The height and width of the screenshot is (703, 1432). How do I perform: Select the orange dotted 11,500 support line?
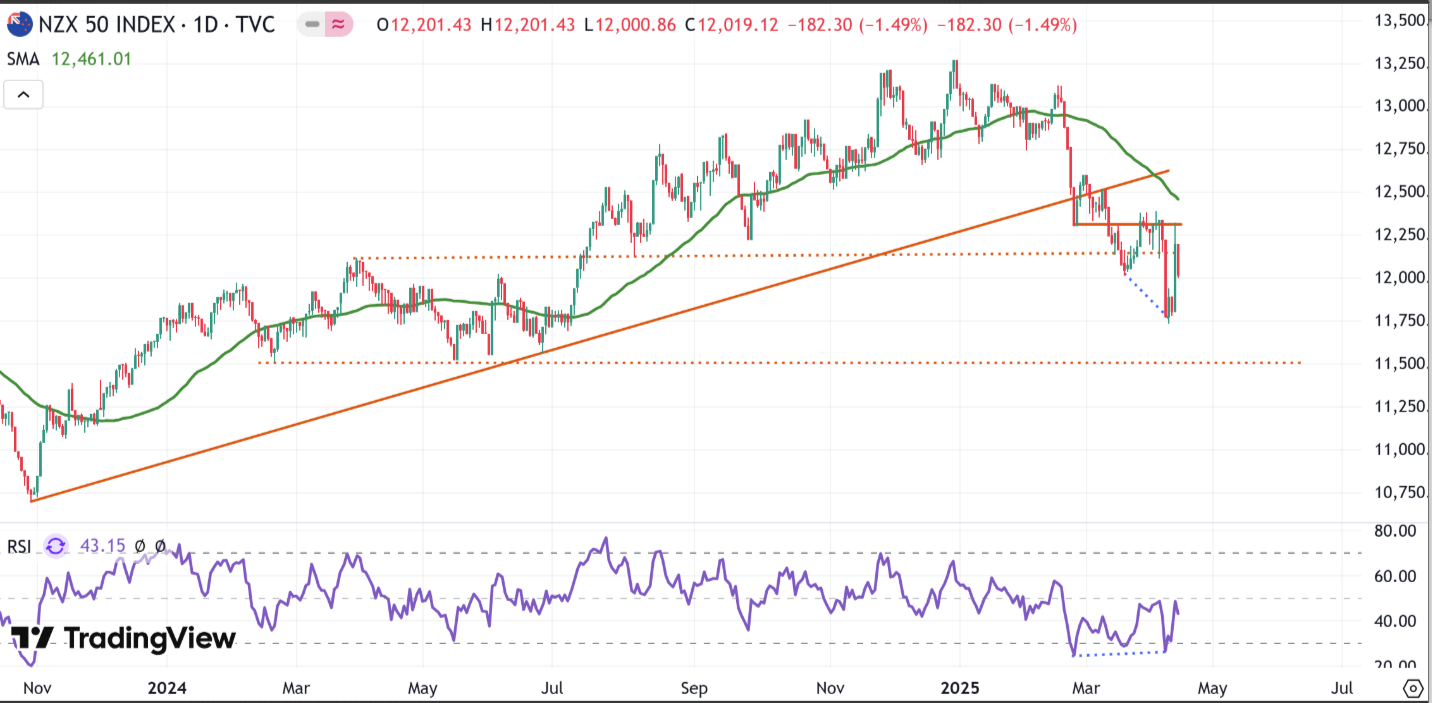click(780, 363)
